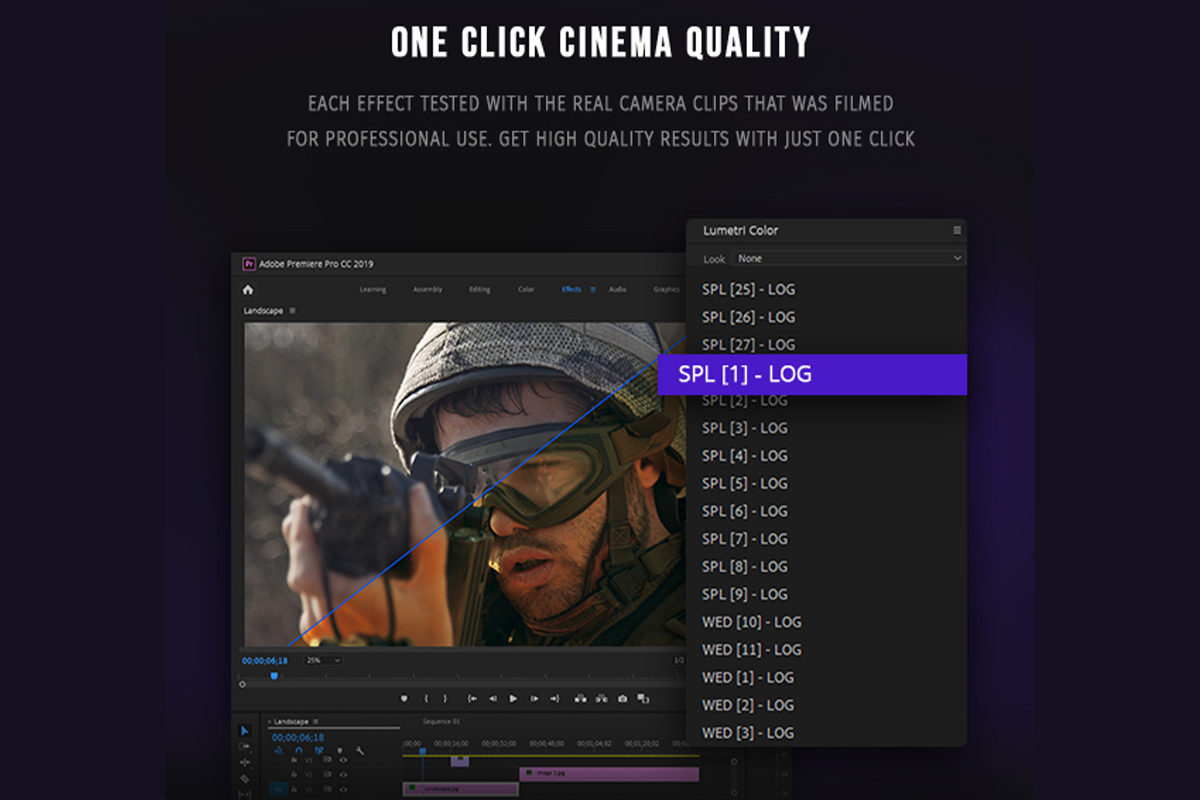The height and width of the screenshot is (800, 1200).
Task: Open the Landscape monitor panel menu
Action: click(x=293, y=311)
